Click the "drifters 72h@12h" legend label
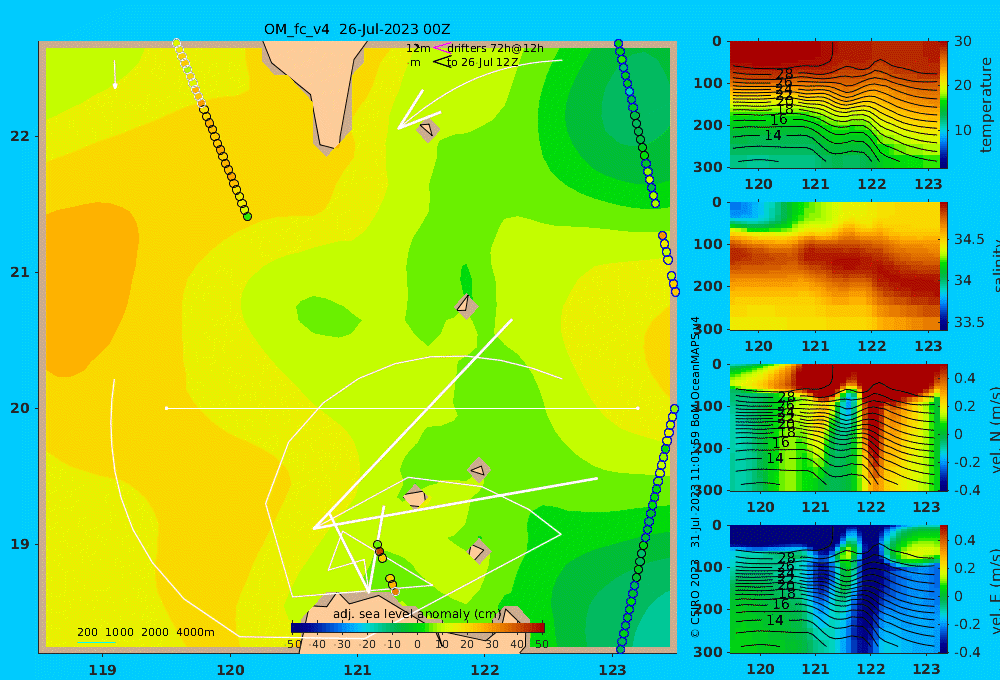The image size is (1000, 680). [495, 48]
